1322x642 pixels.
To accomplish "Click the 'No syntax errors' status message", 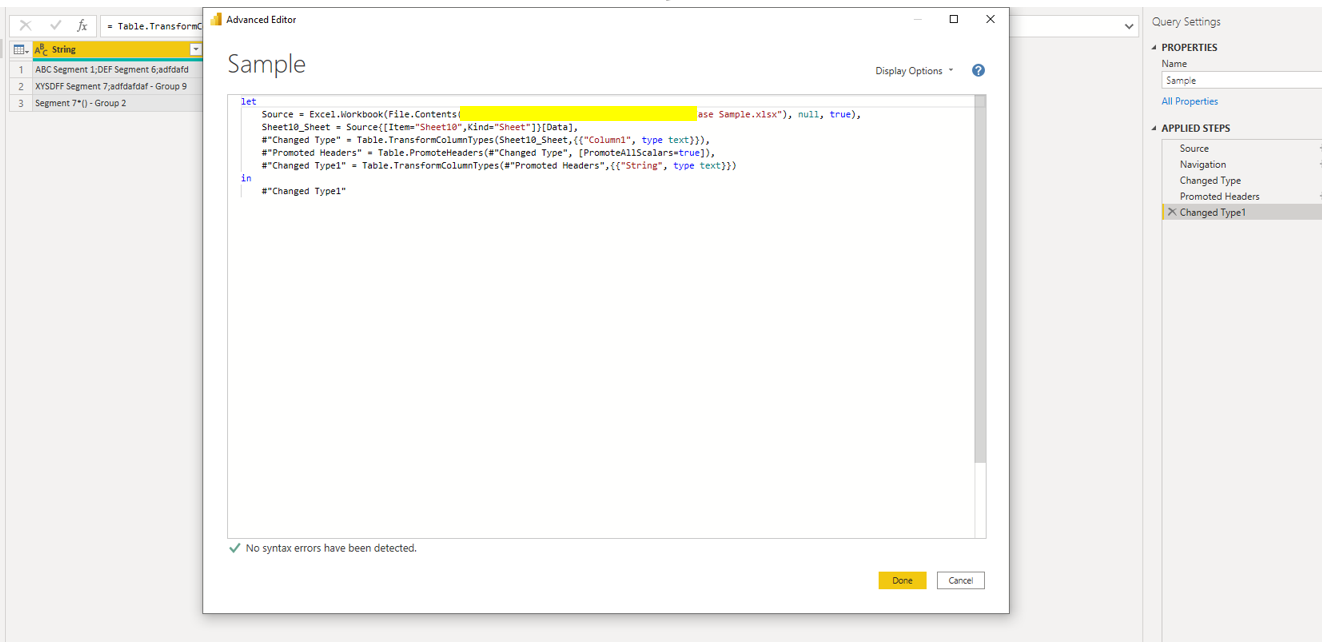I will coord(331,548).
